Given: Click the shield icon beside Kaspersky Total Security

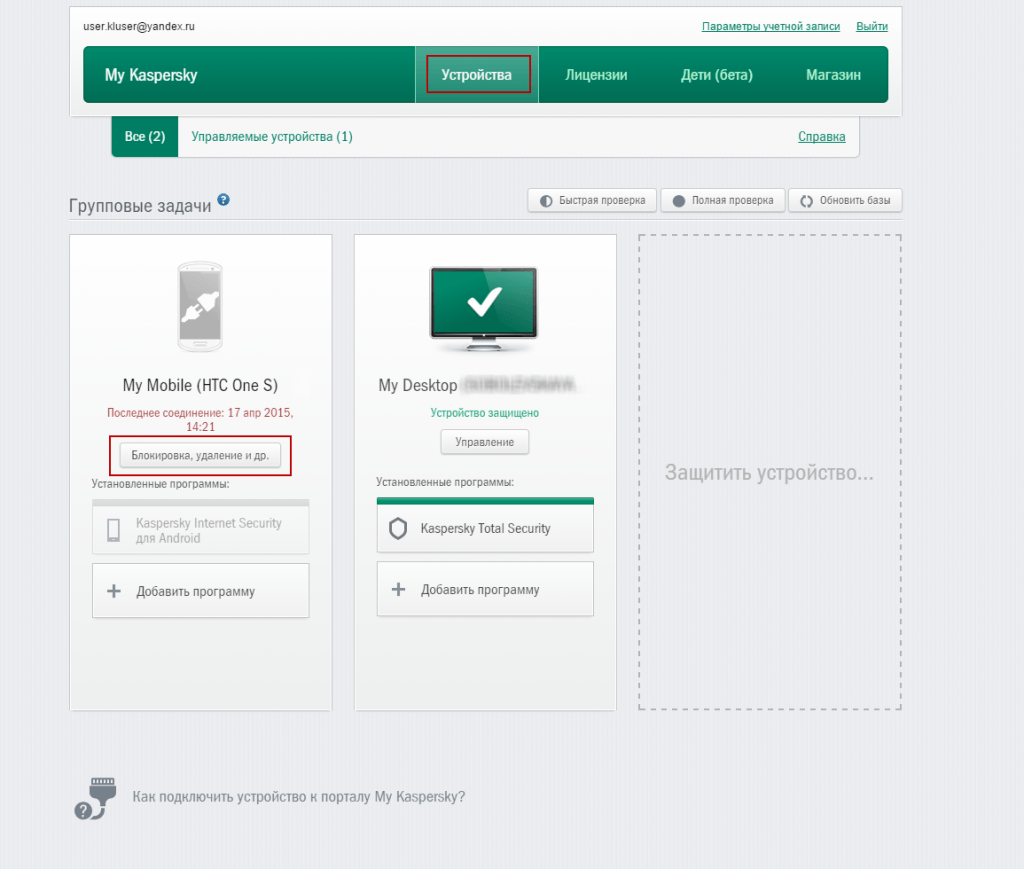Looking at the screenshot, I should tap(398, 529).
